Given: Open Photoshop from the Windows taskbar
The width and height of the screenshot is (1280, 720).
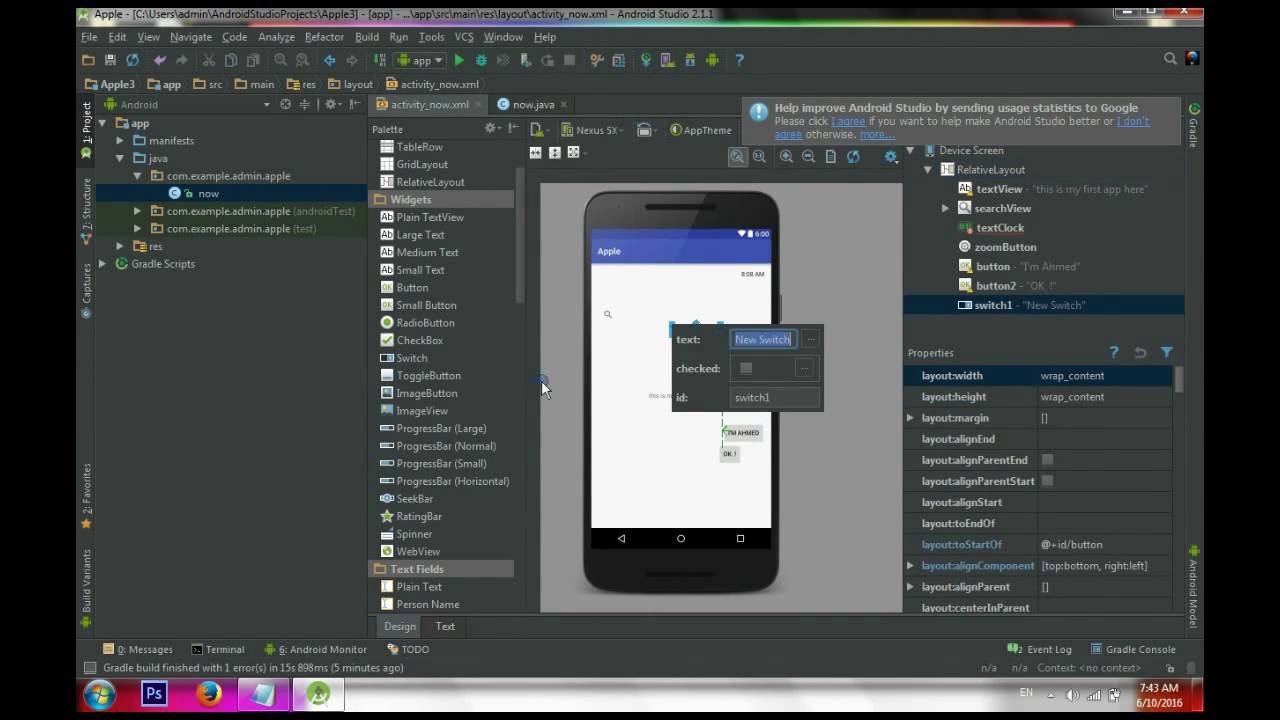Looking at the screenshot, I should pyautogui.click(x=154, y=693).
